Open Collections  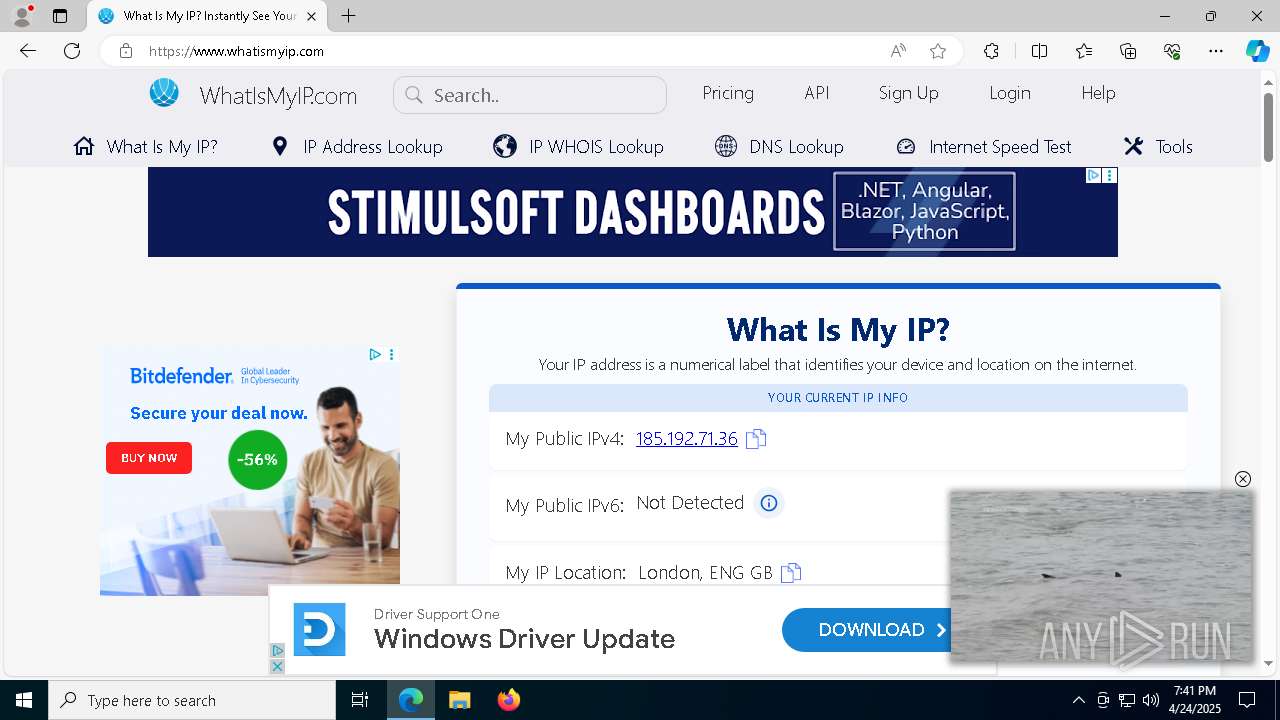(1128, 51)
